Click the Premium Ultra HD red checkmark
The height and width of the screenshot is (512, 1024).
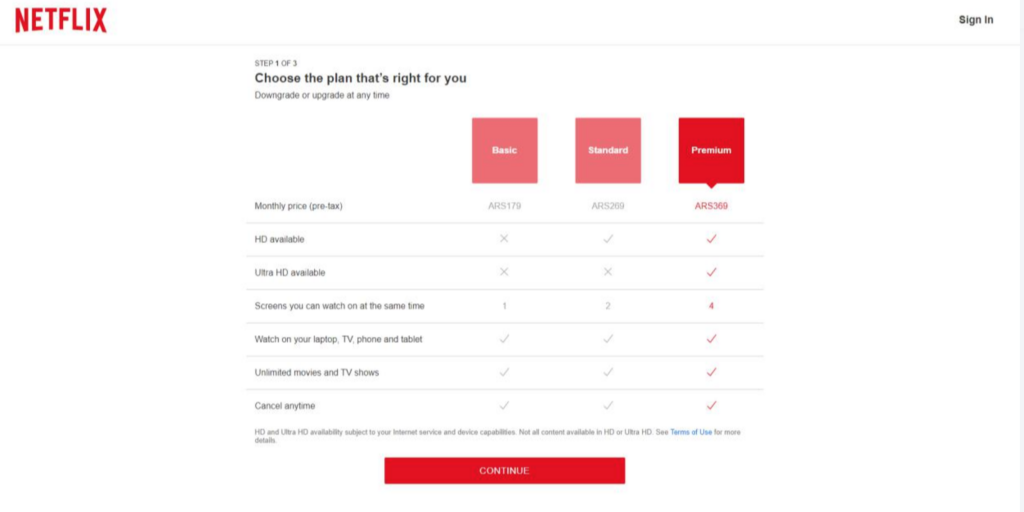pos(711,272)
